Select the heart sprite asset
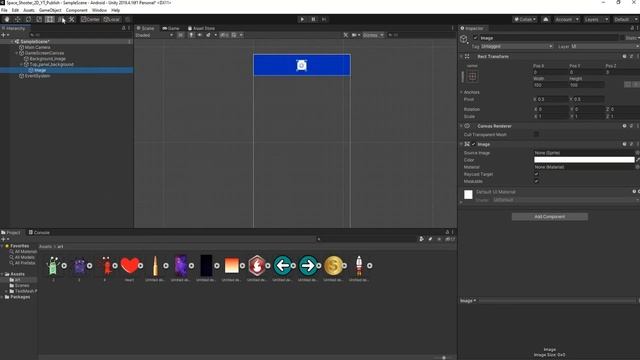640x360 pixels. [130, 266]
